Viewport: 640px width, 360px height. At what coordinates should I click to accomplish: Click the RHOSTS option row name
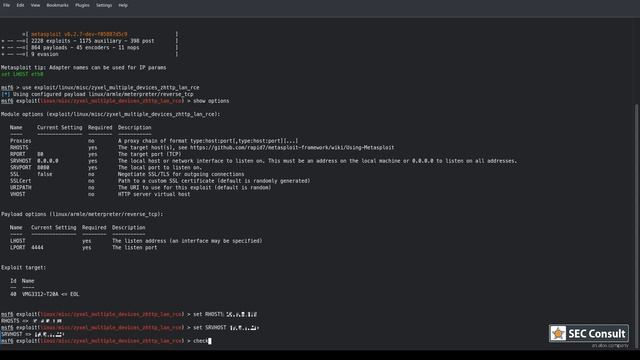click(x=19, y=147)
